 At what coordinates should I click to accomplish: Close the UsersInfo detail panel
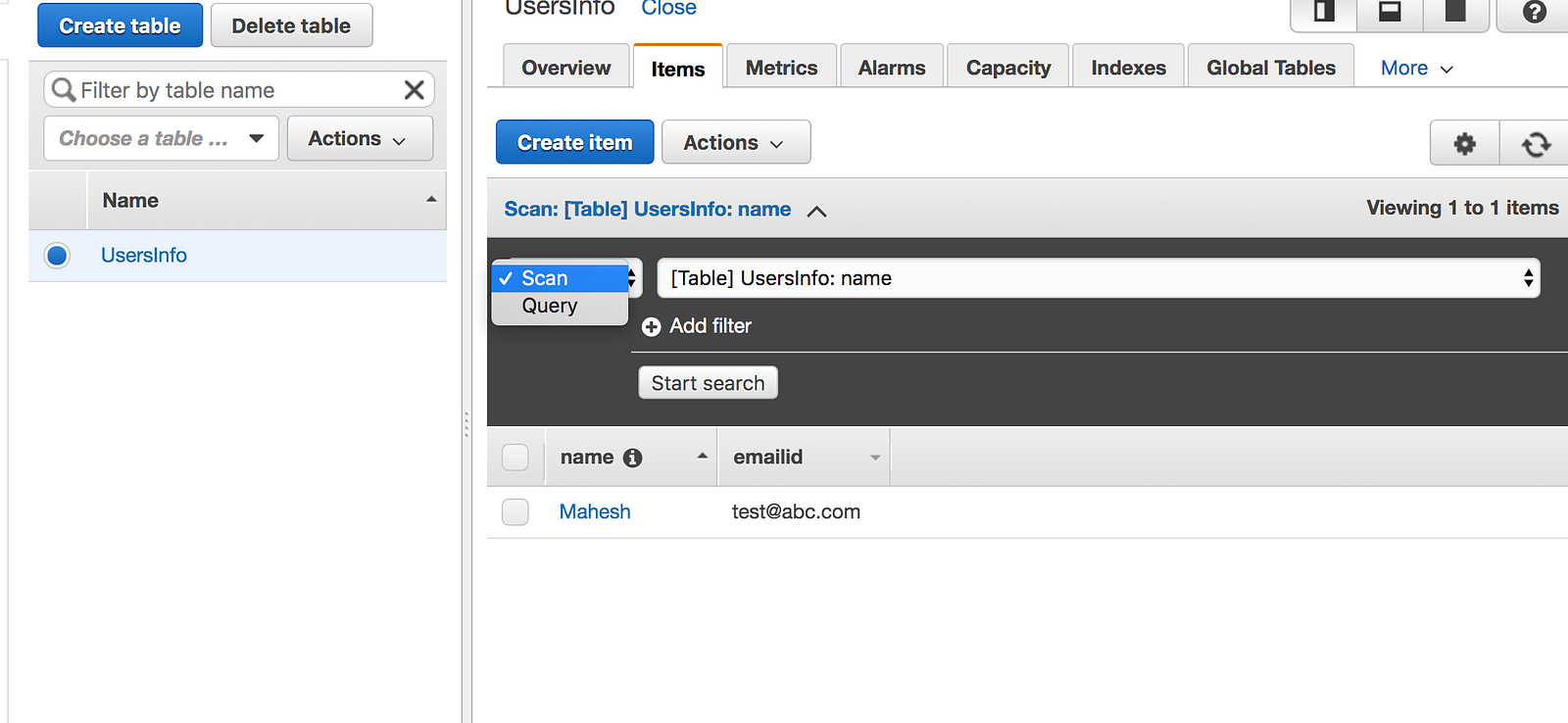(x=668, y=8)
